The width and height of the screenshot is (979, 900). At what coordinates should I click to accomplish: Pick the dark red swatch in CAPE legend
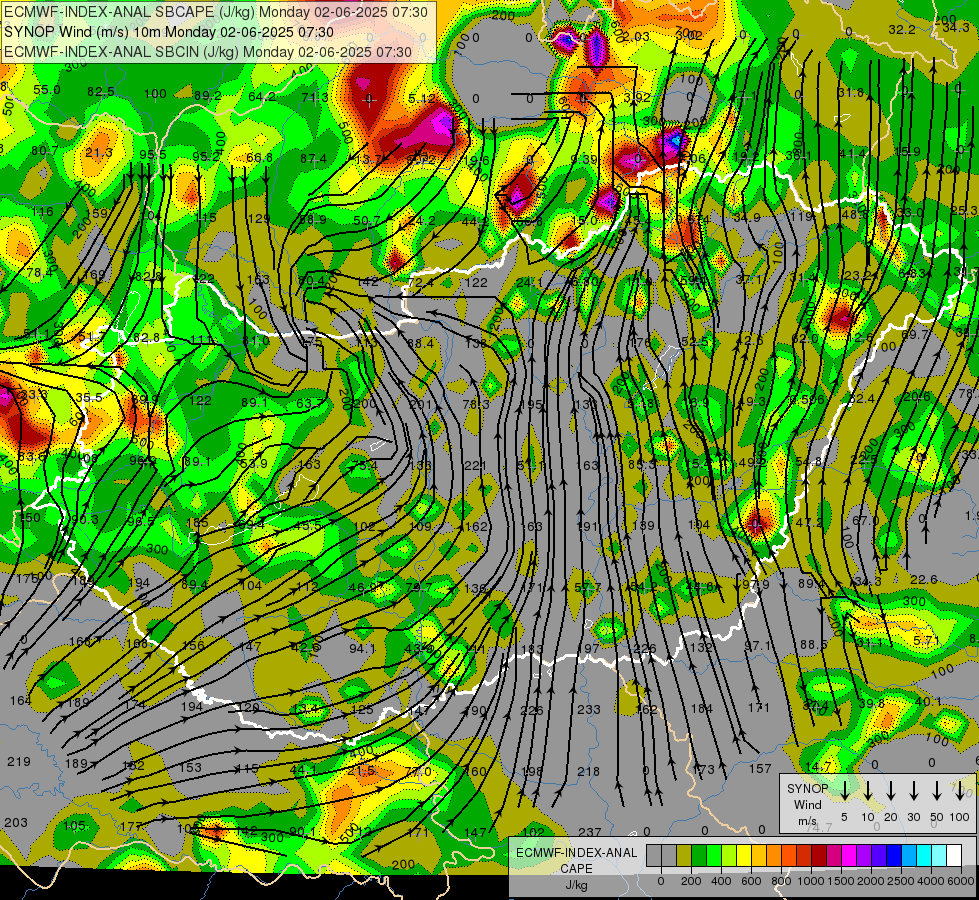coord(819,855)
